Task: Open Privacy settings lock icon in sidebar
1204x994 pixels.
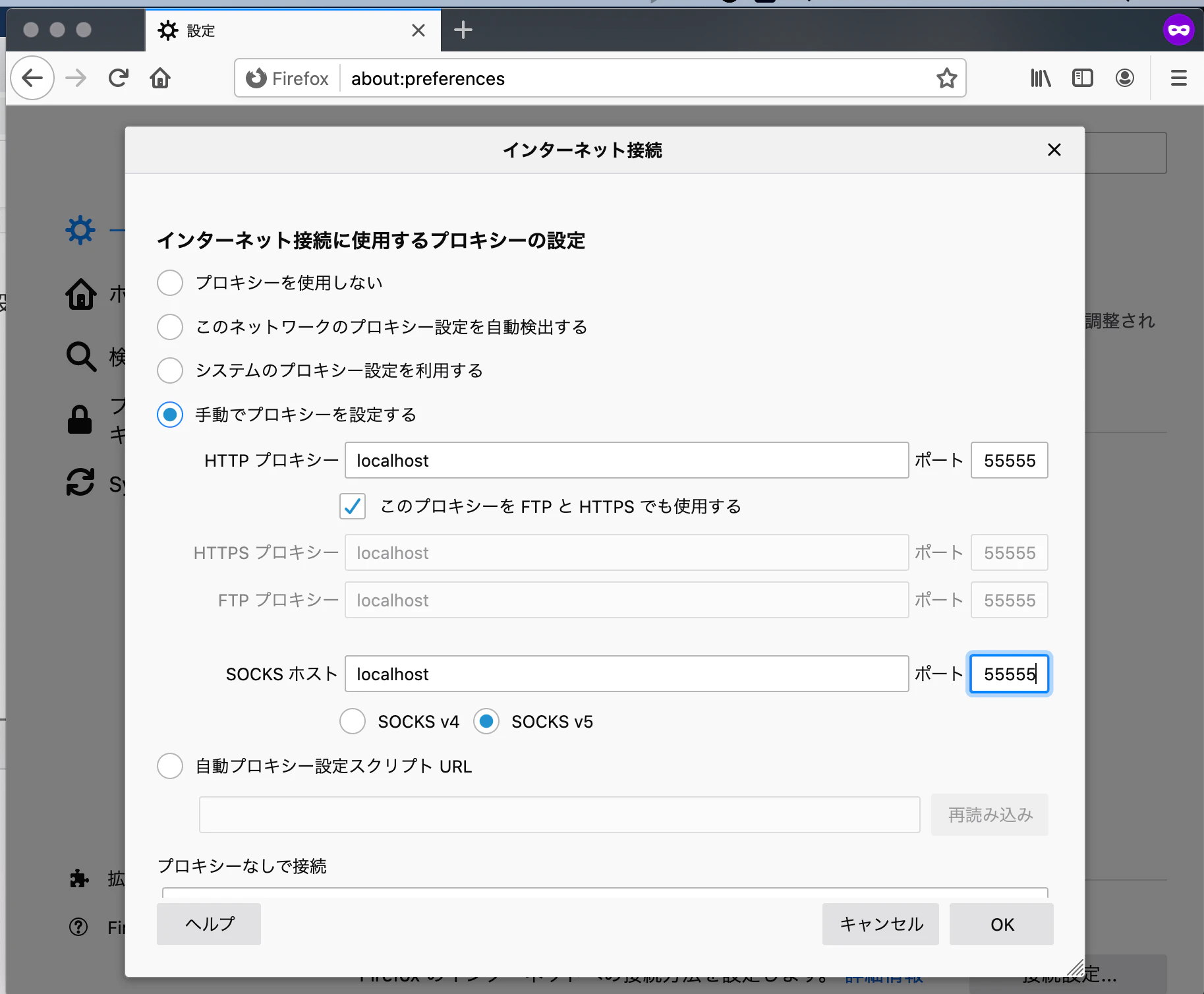Action: [80, 419]
